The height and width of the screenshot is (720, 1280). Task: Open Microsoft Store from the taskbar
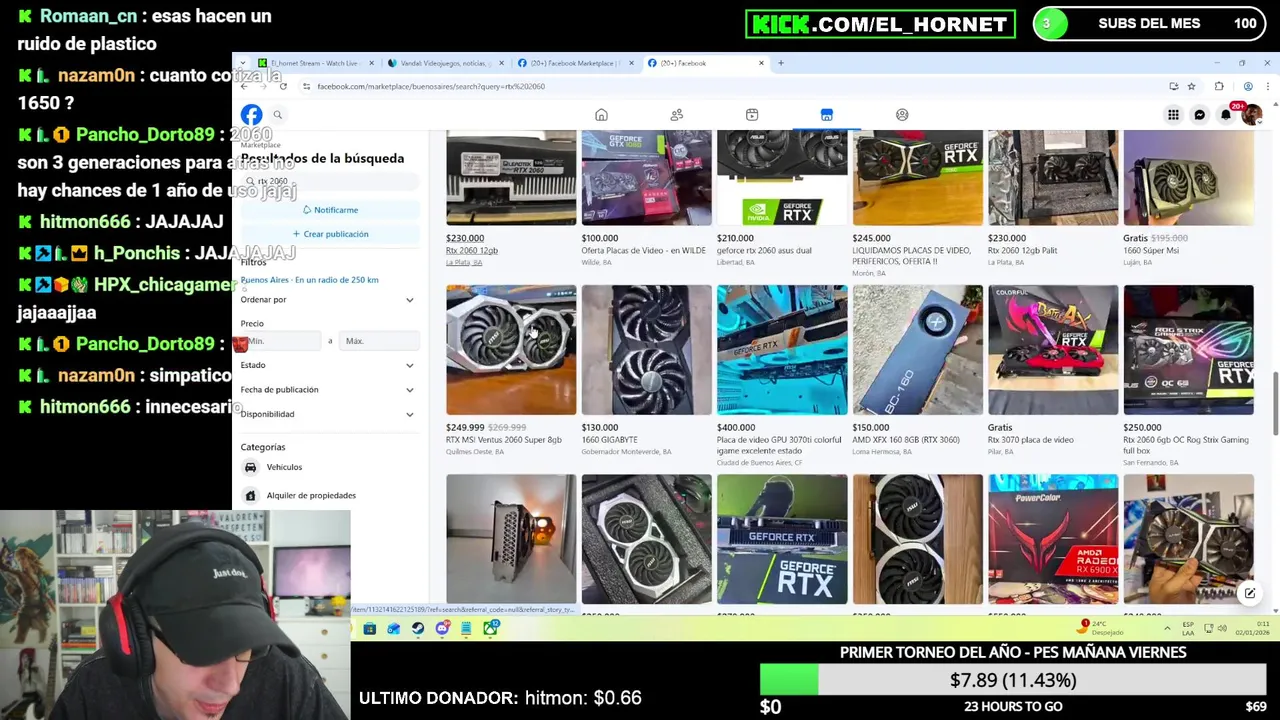tap(370, 628)
